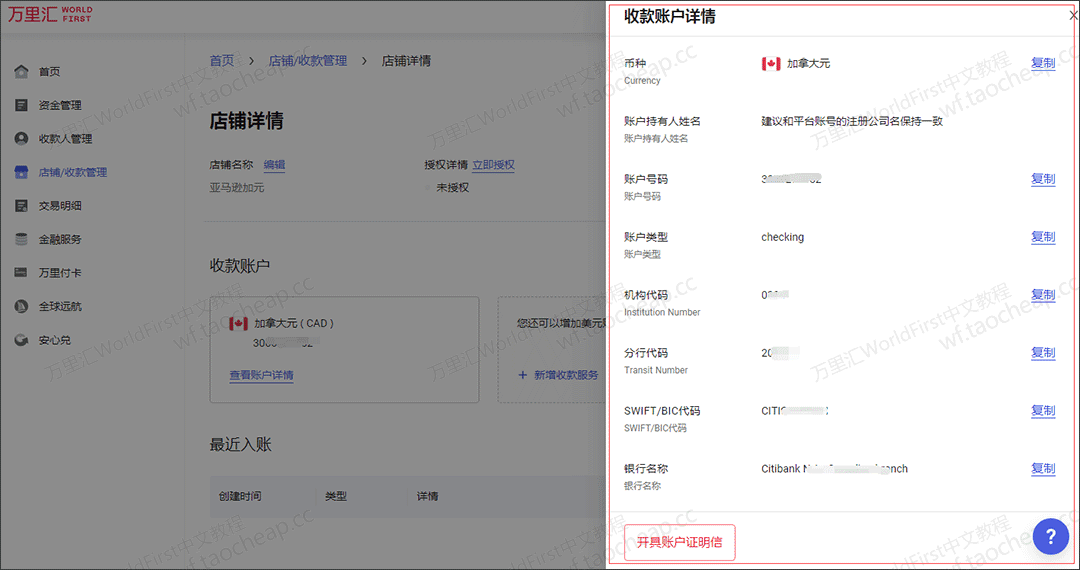Open 资金管理 menu item
The image size is (1080, 570).
[x=60, y=105]
